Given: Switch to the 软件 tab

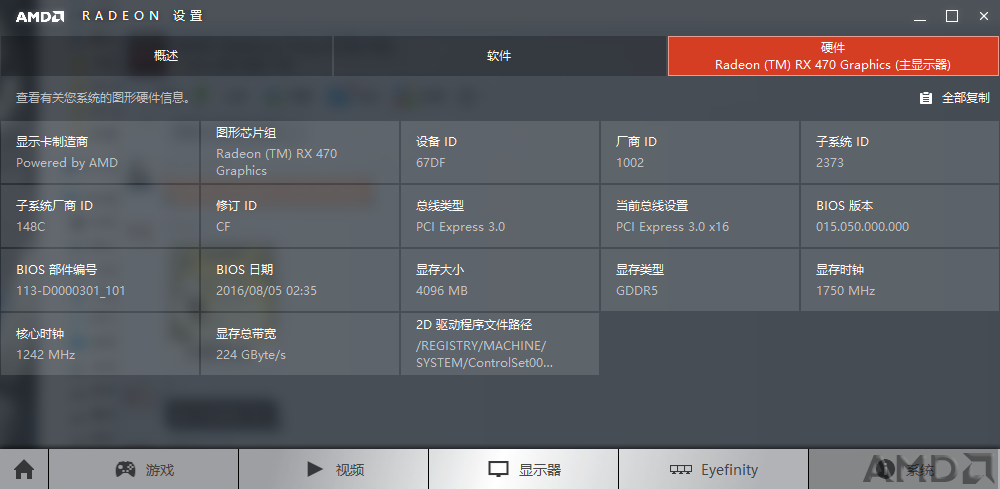Looking at the screenshot, I should (x=499, y=56).
